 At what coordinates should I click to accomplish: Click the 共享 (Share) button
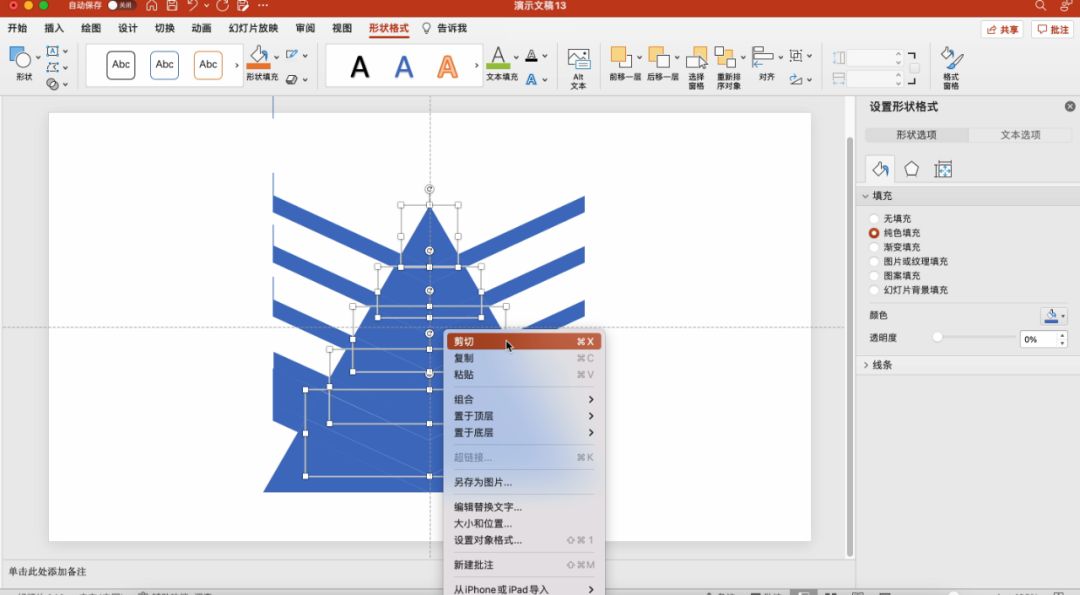(1001, 28)
